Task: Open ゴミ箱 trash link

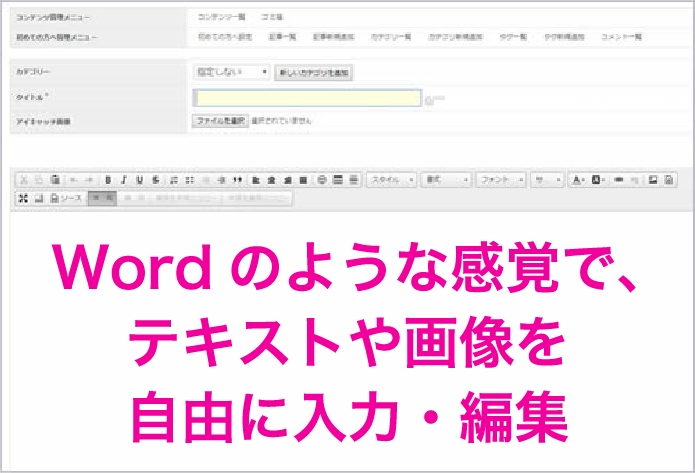Action: tap(272, 17)
